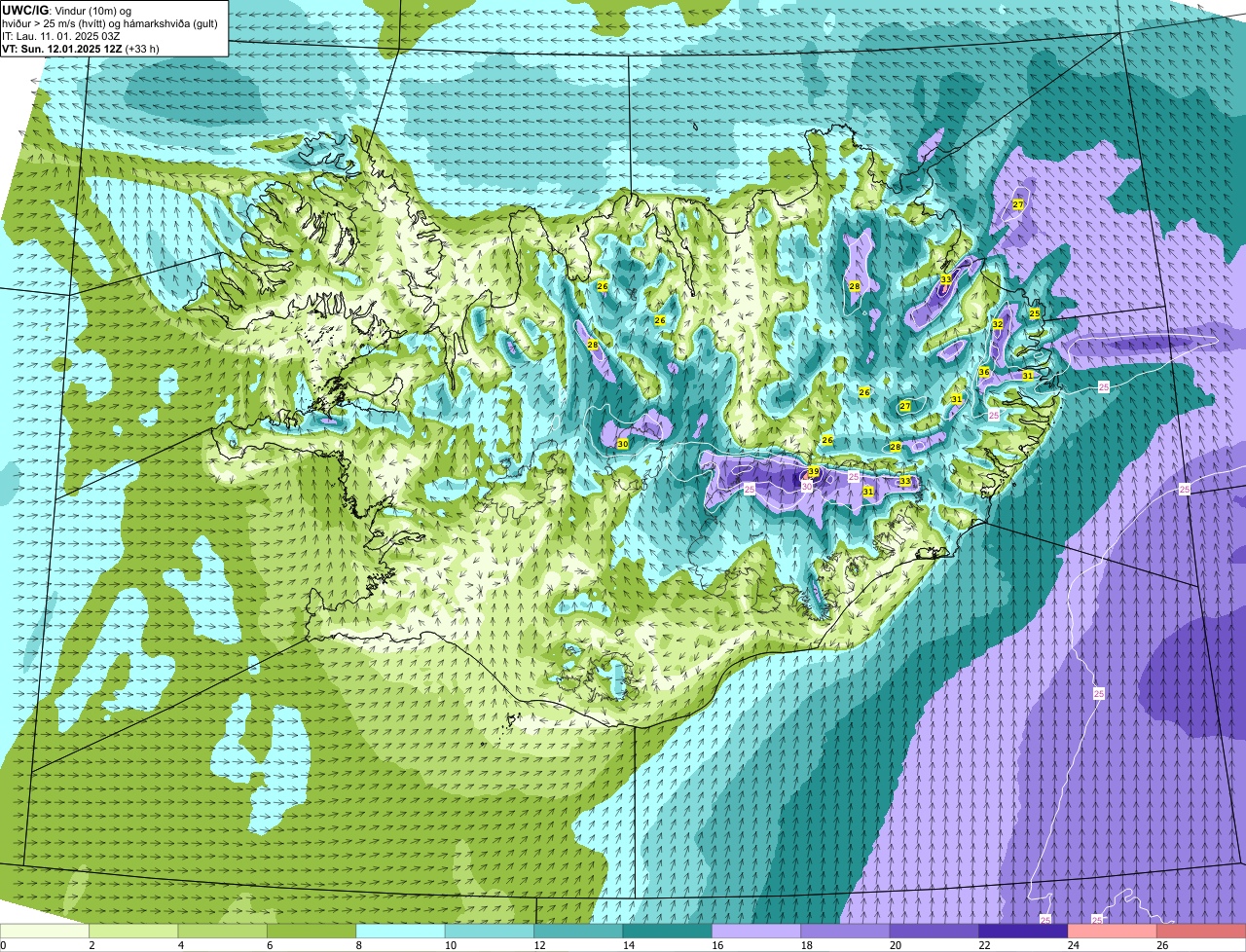This screenshot has width=1246, height=952.
Task: Click the yellow max gust marker "36"
Action: point(984,372)
